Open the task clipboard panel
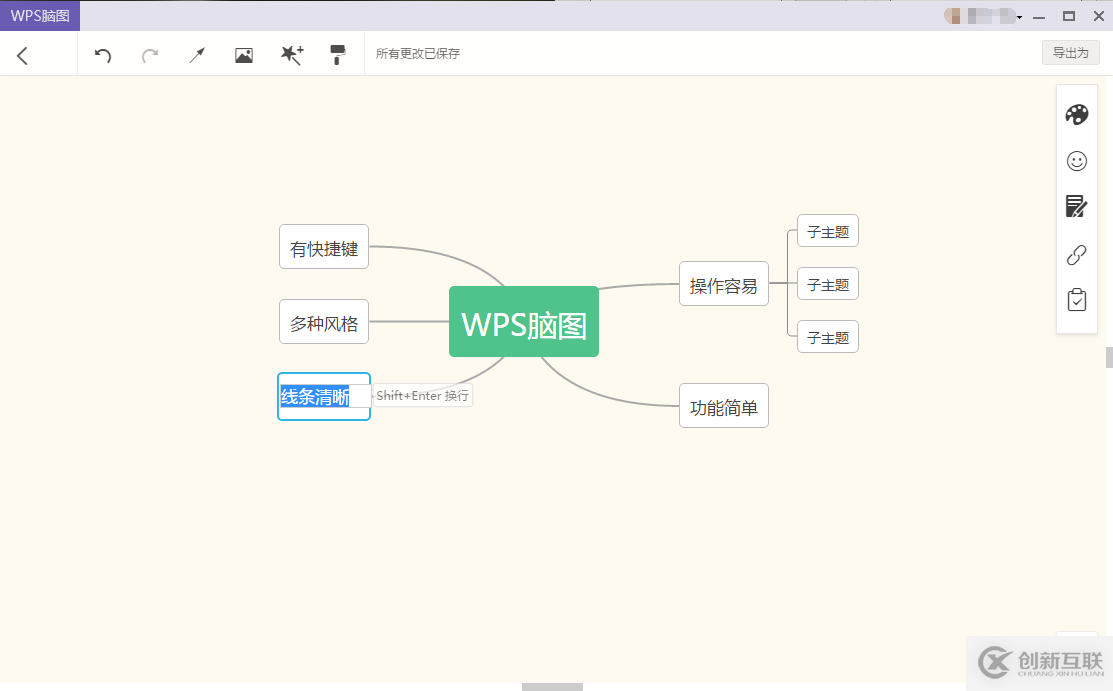This screenshot has width=1113, height=691. coord(1077,300)
